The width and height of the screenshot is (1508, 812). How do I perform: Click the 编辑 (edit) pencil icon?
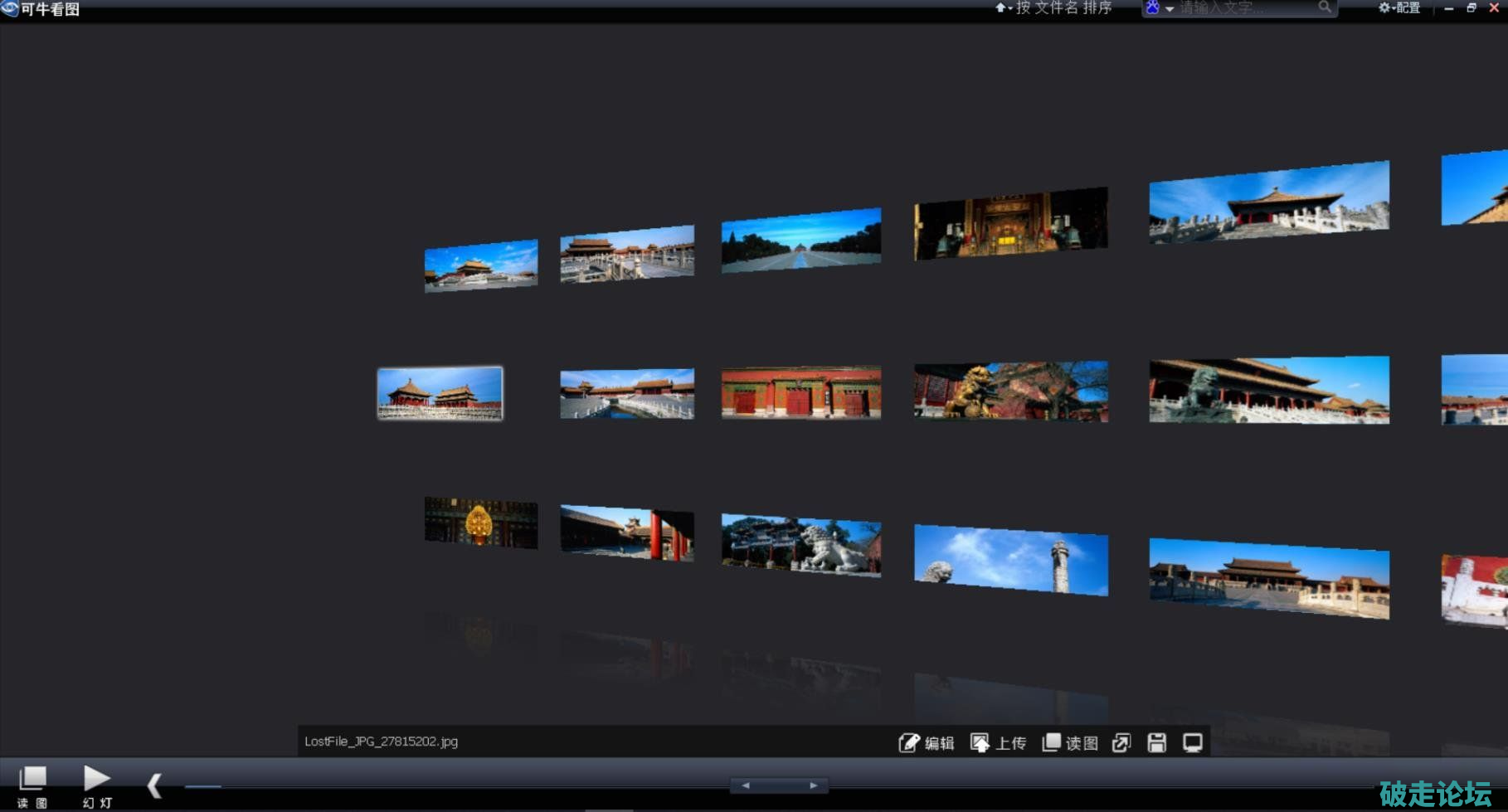click(x=909, y=743)
